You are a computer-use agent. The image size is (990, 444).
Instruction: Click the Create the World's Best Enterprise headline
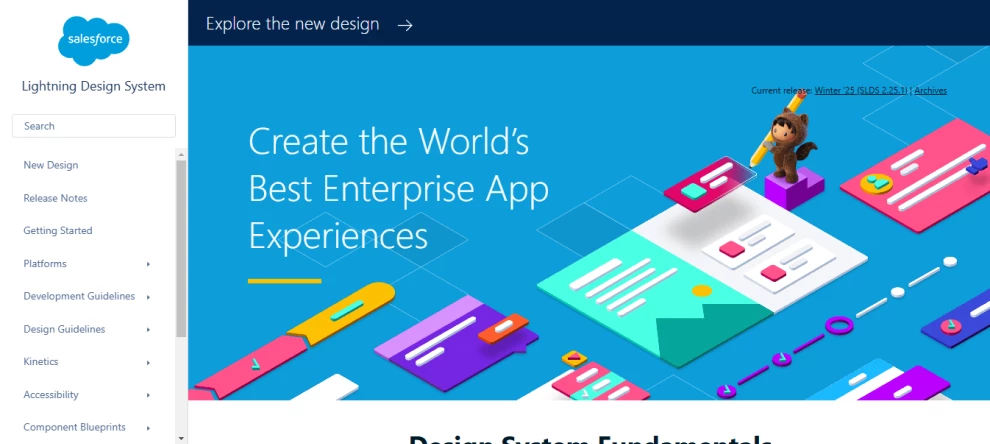pos(398,189)
